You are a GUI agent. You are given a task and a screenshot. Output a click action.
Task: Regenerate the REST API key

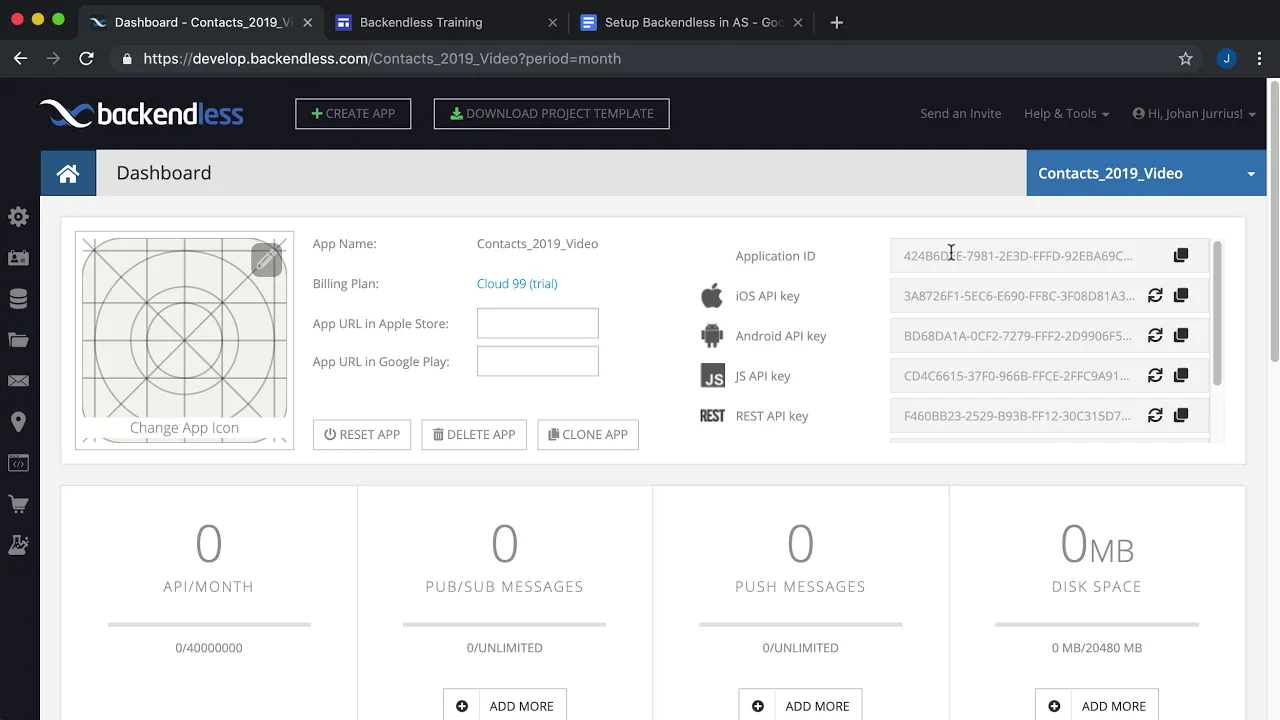pyautogui.click(x=1155, y=416)
